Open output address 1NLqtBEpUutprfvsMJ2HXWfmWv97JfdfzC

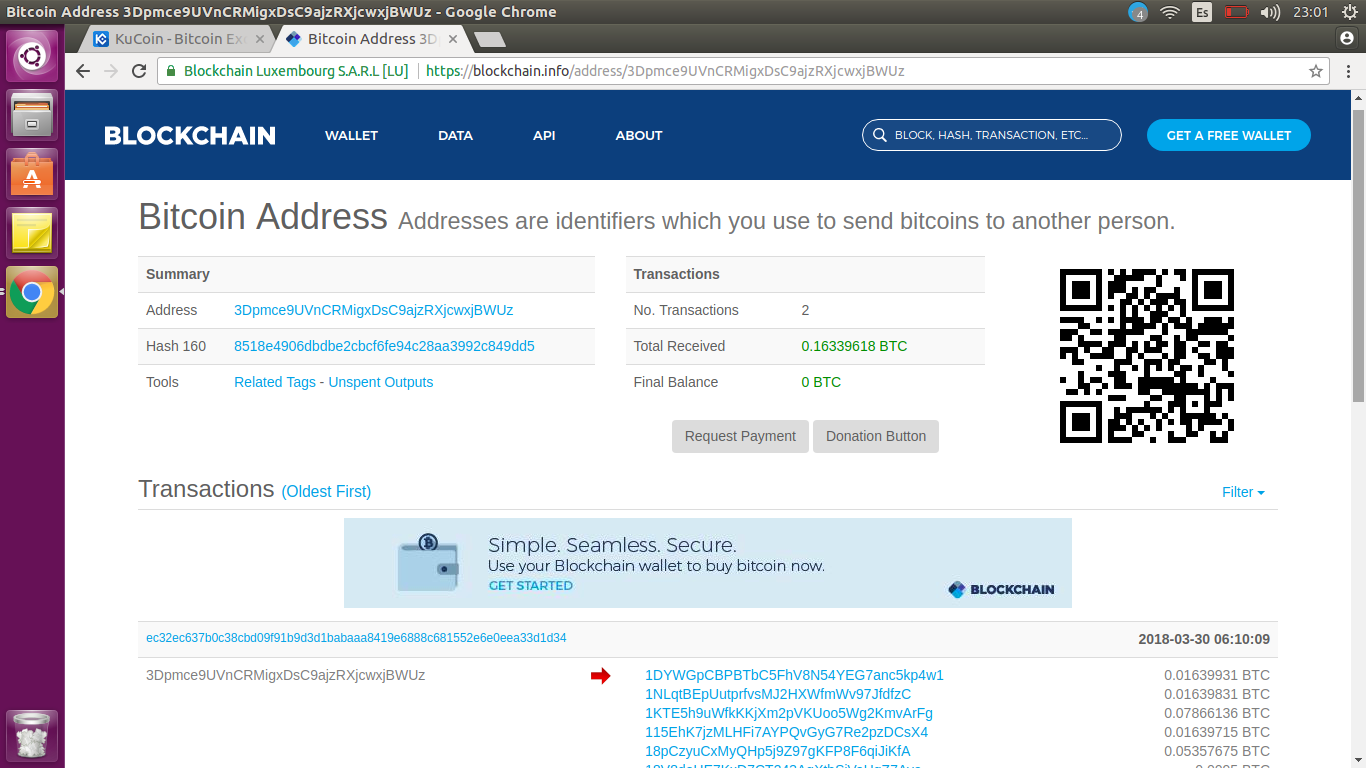point(778,694)
